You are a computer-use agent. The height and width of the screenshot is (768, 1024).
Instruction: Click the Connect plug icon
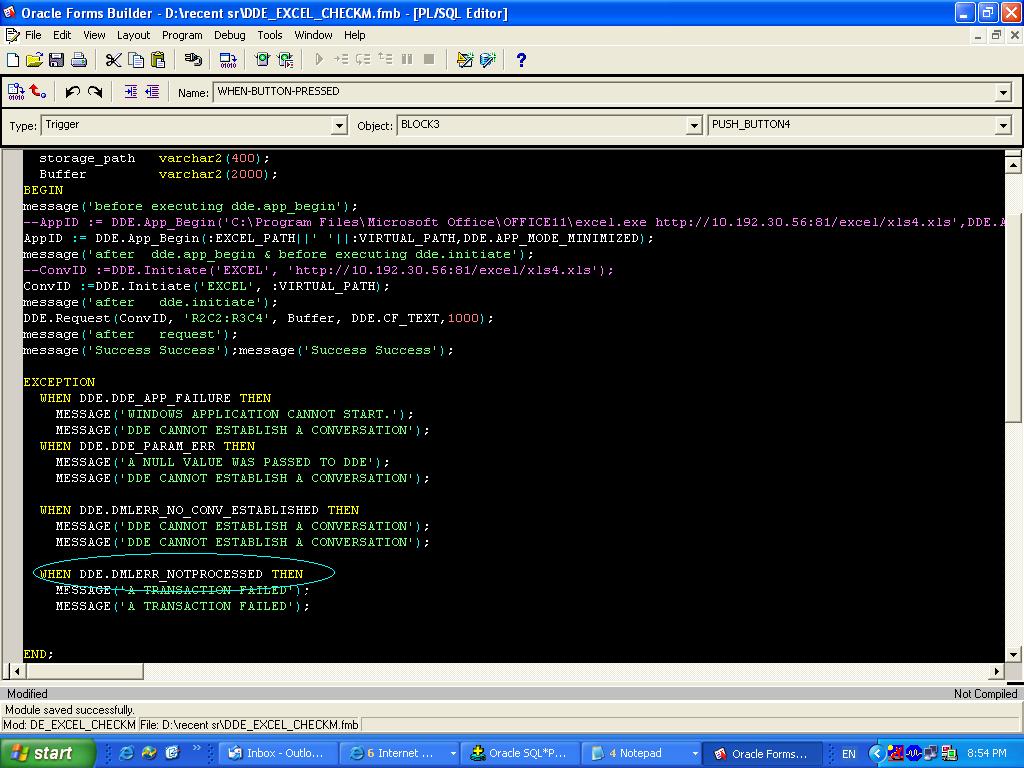pyautogui.click(x=193, y=60)
